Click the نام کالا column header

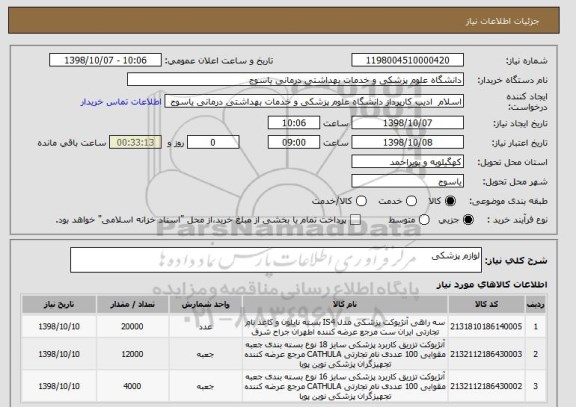[345, 305]
